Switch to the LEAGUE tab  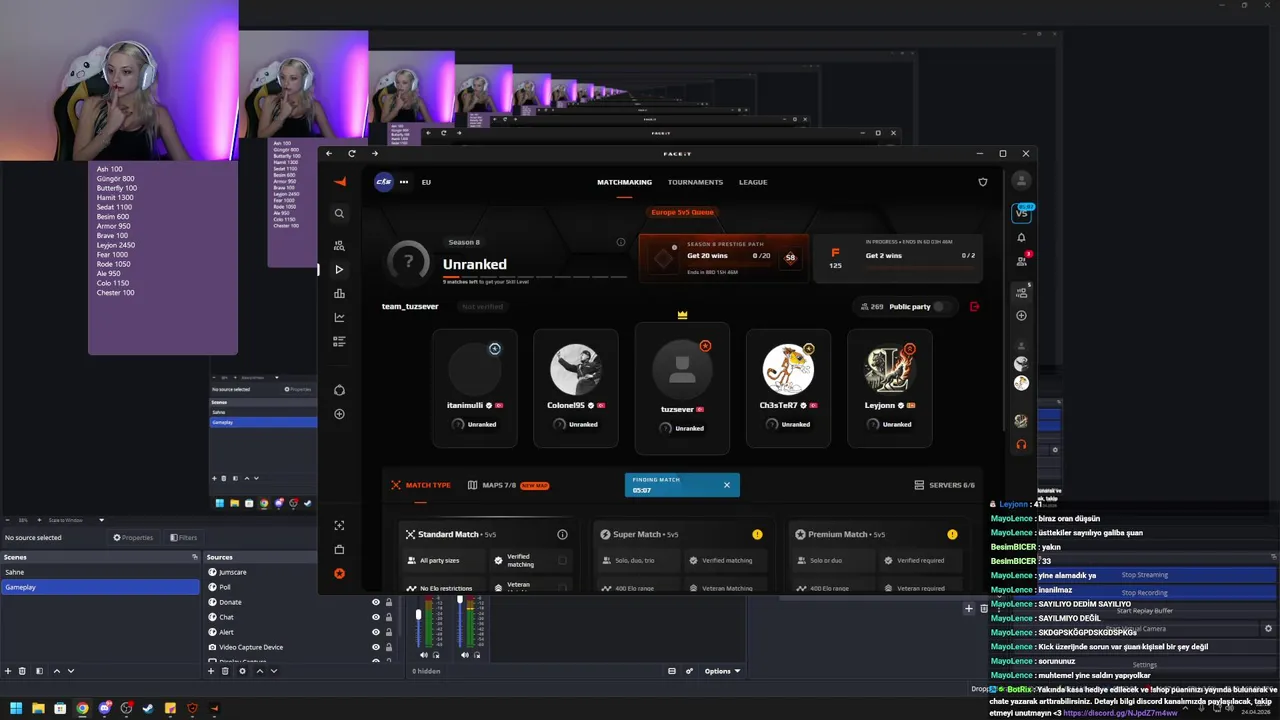coord(753,182)
